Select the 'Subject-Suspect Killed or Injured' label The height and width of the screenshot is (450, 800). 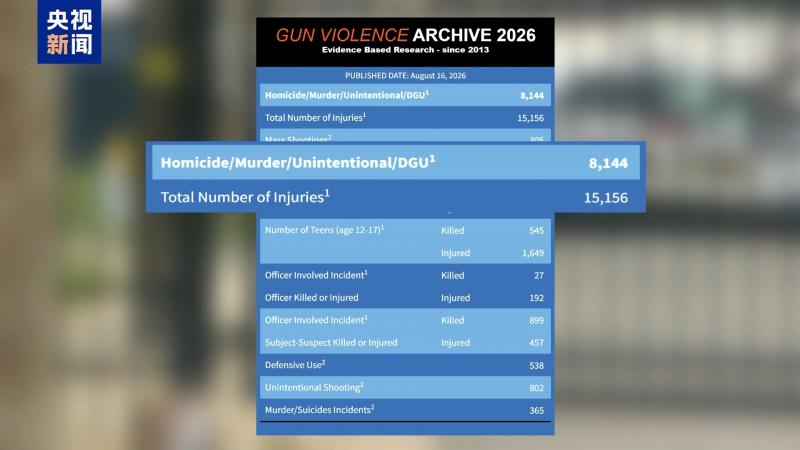pos(331,343)
